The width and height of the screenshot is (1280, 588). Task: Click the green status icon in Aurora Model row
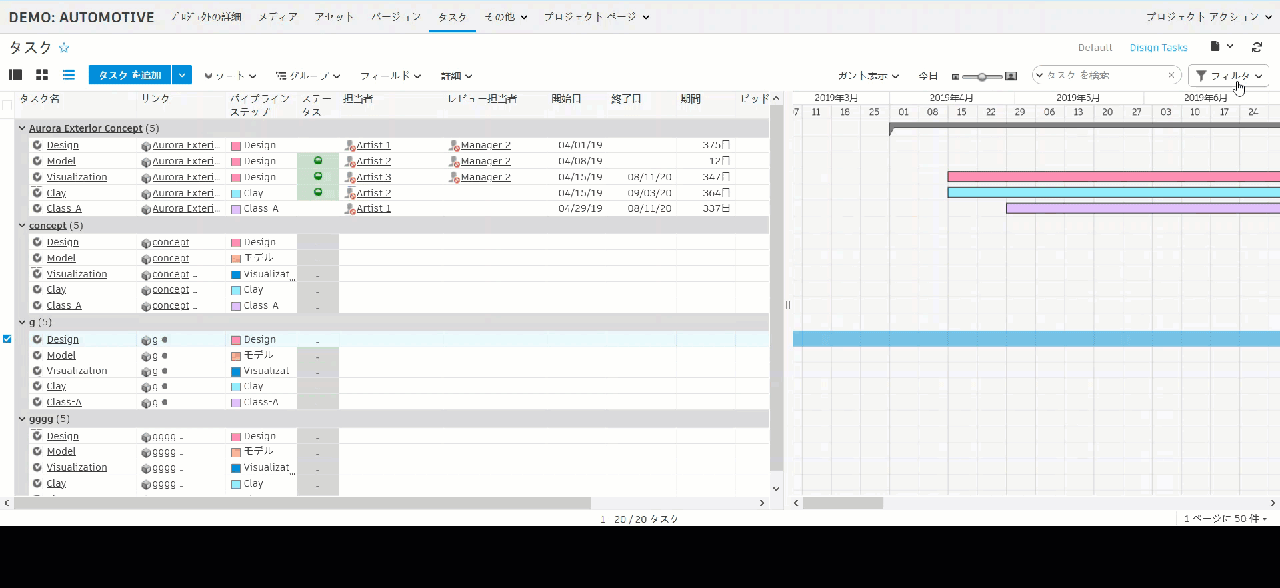(318, 160)
